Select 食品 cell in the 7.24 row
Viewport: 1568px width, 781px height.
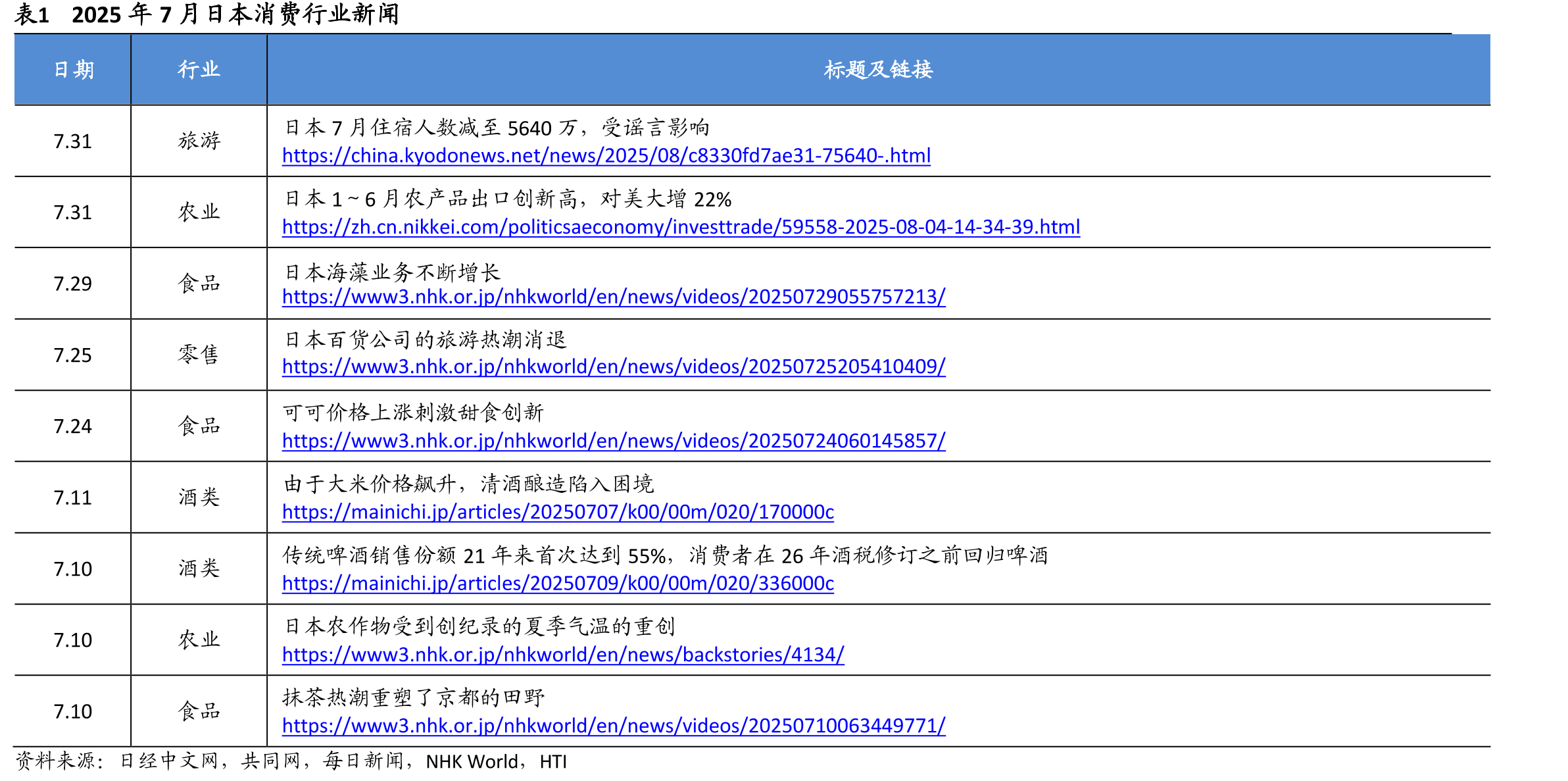(199, 426)
